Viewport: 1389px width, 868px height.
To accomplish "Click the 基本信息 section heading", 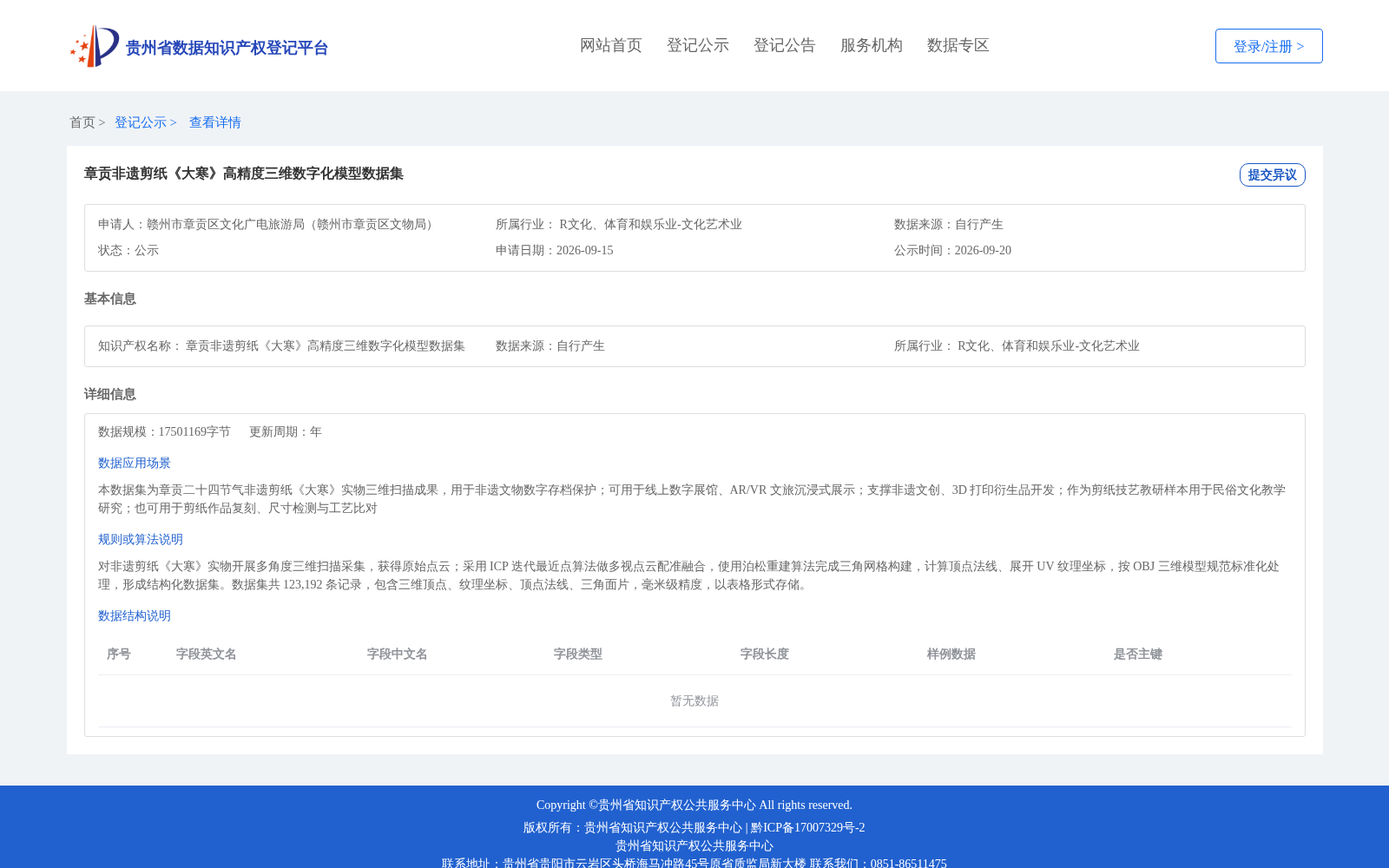I will pyautogui.click(x=110, y=299).
